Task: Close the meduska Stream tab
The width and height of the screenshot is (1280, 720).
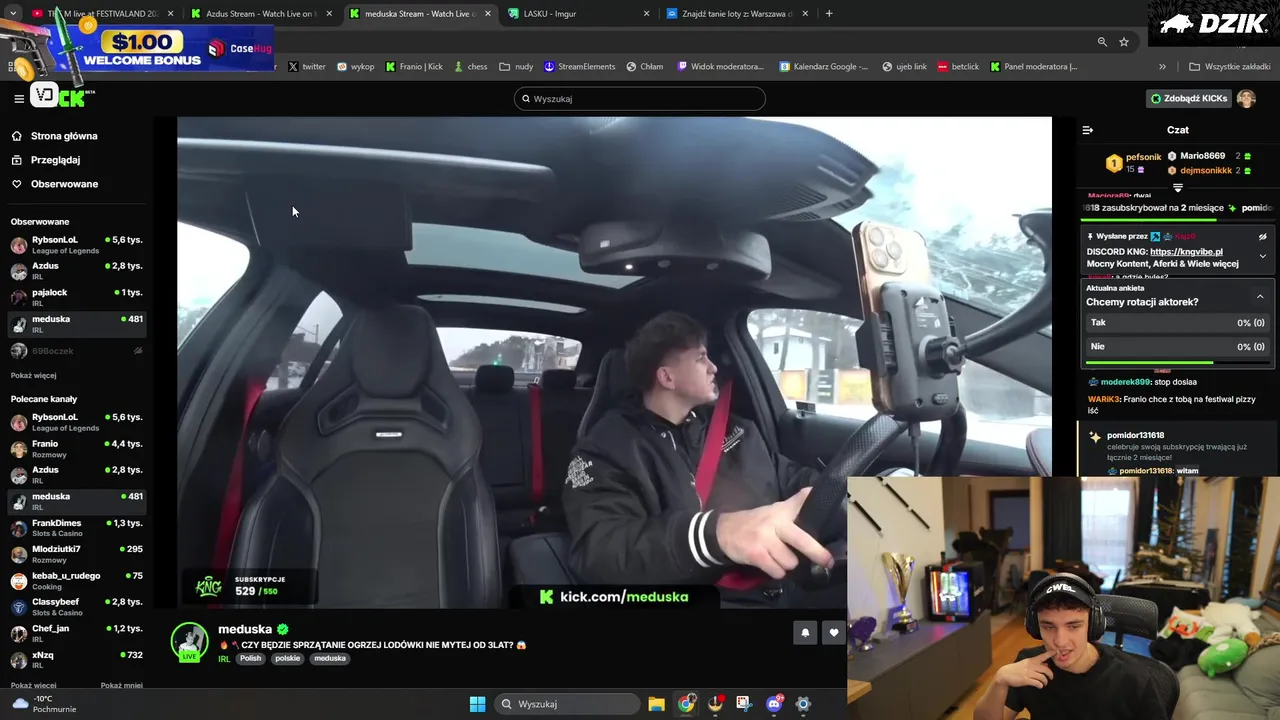Action: 488,14
